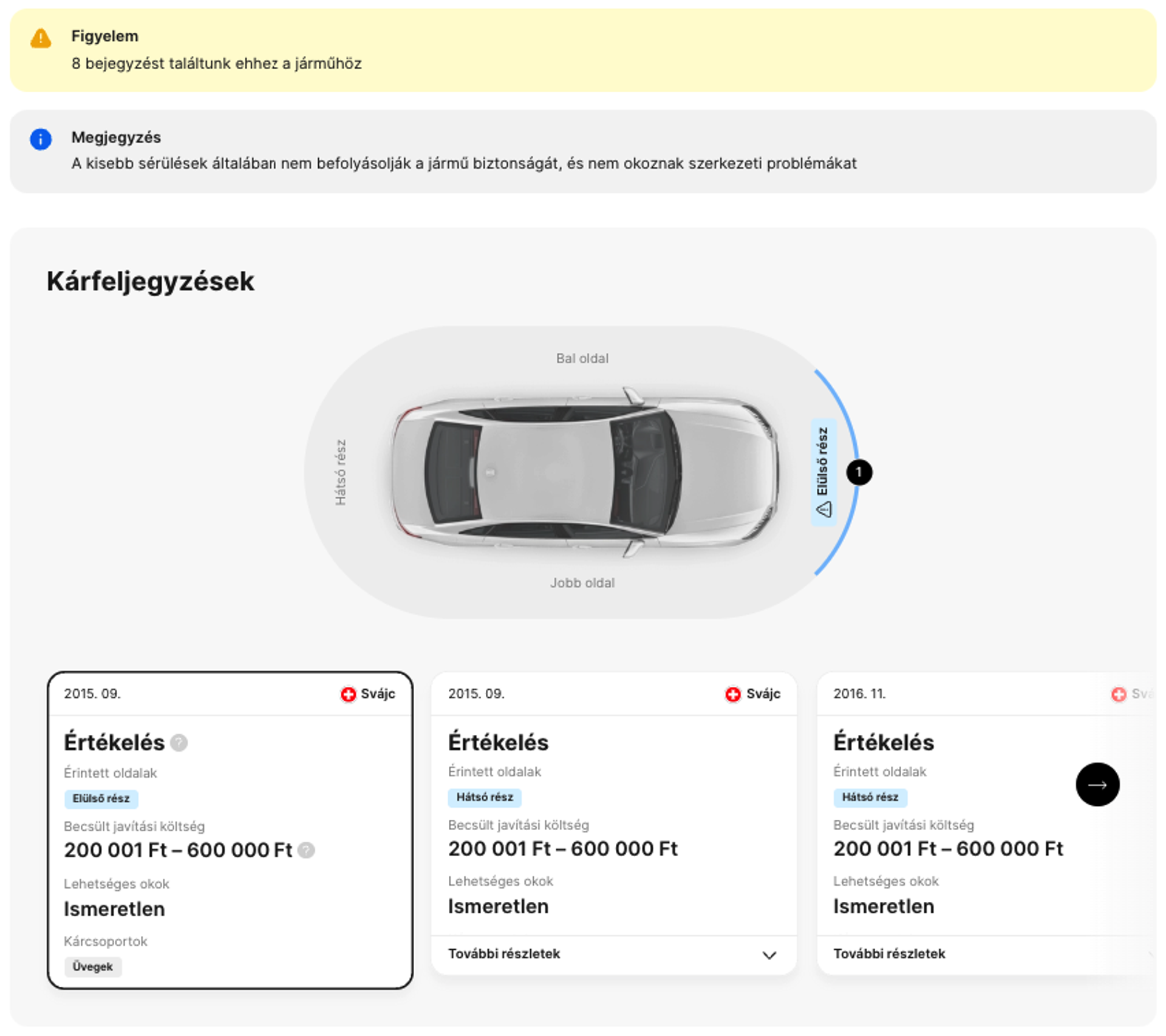Click the Svájc label on the second card
This screenshot has height=1036, width=1166.
763,694
